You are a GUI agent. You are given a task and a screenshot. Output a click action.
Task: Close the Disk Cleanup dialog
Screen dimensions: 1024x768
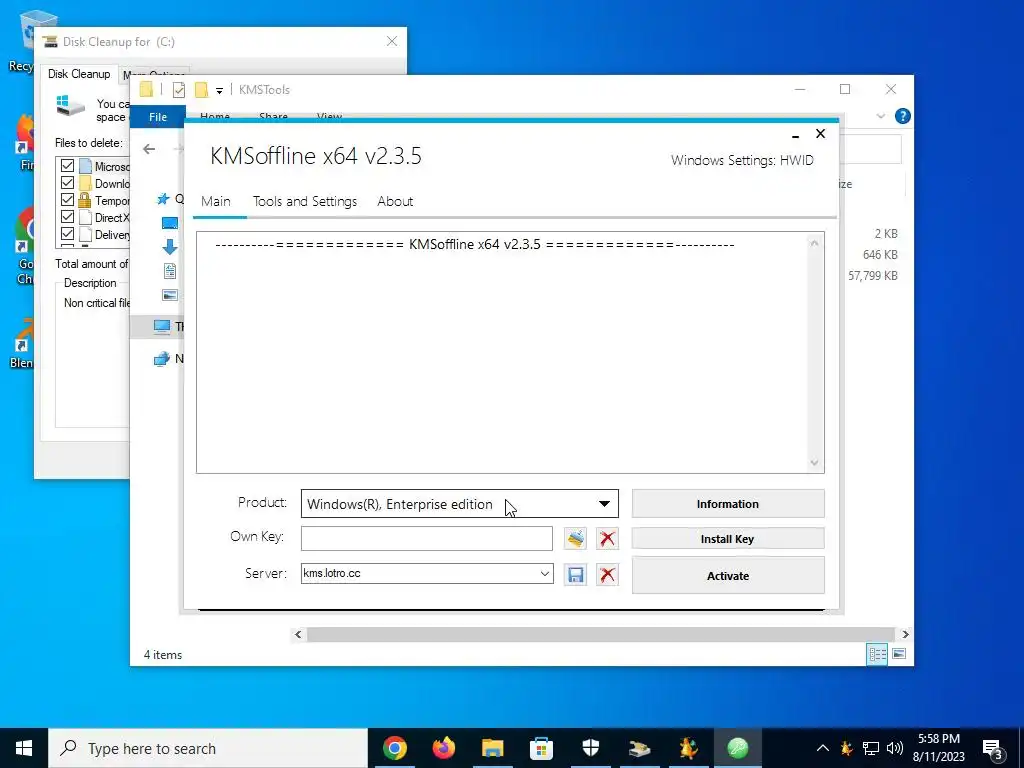click(392, 41)
